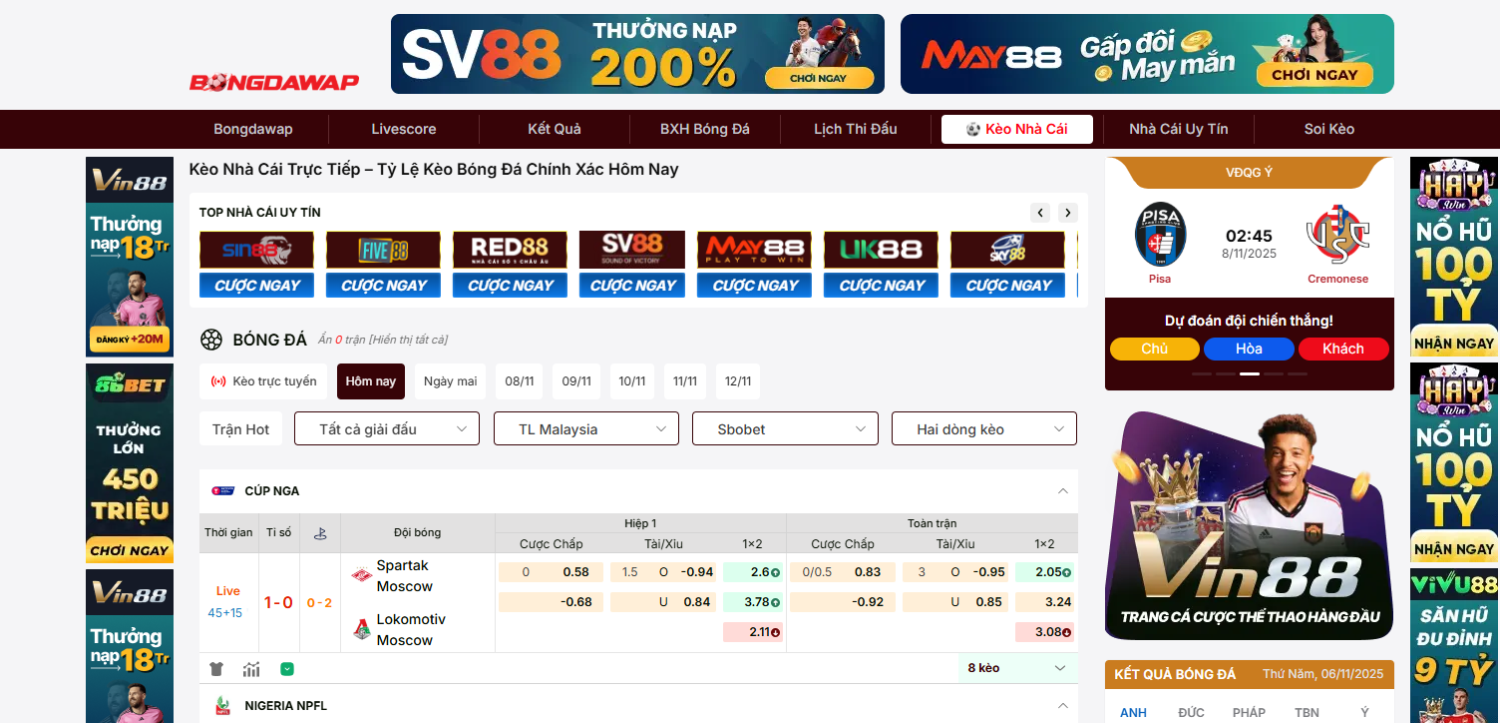Open the match statistics chart icon
Image resolution: width=1500 pixels, height=723 pixels.
251,669
